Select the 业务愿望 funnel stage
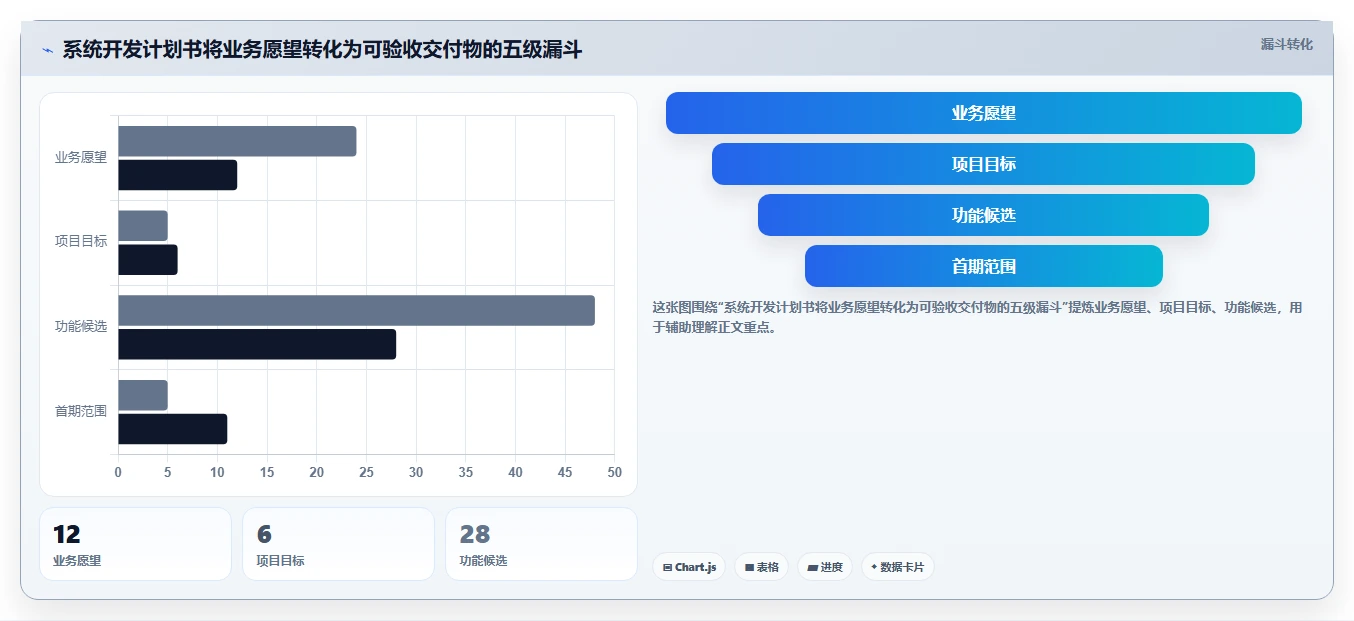The image size is (1354, 621). (984, 113)
